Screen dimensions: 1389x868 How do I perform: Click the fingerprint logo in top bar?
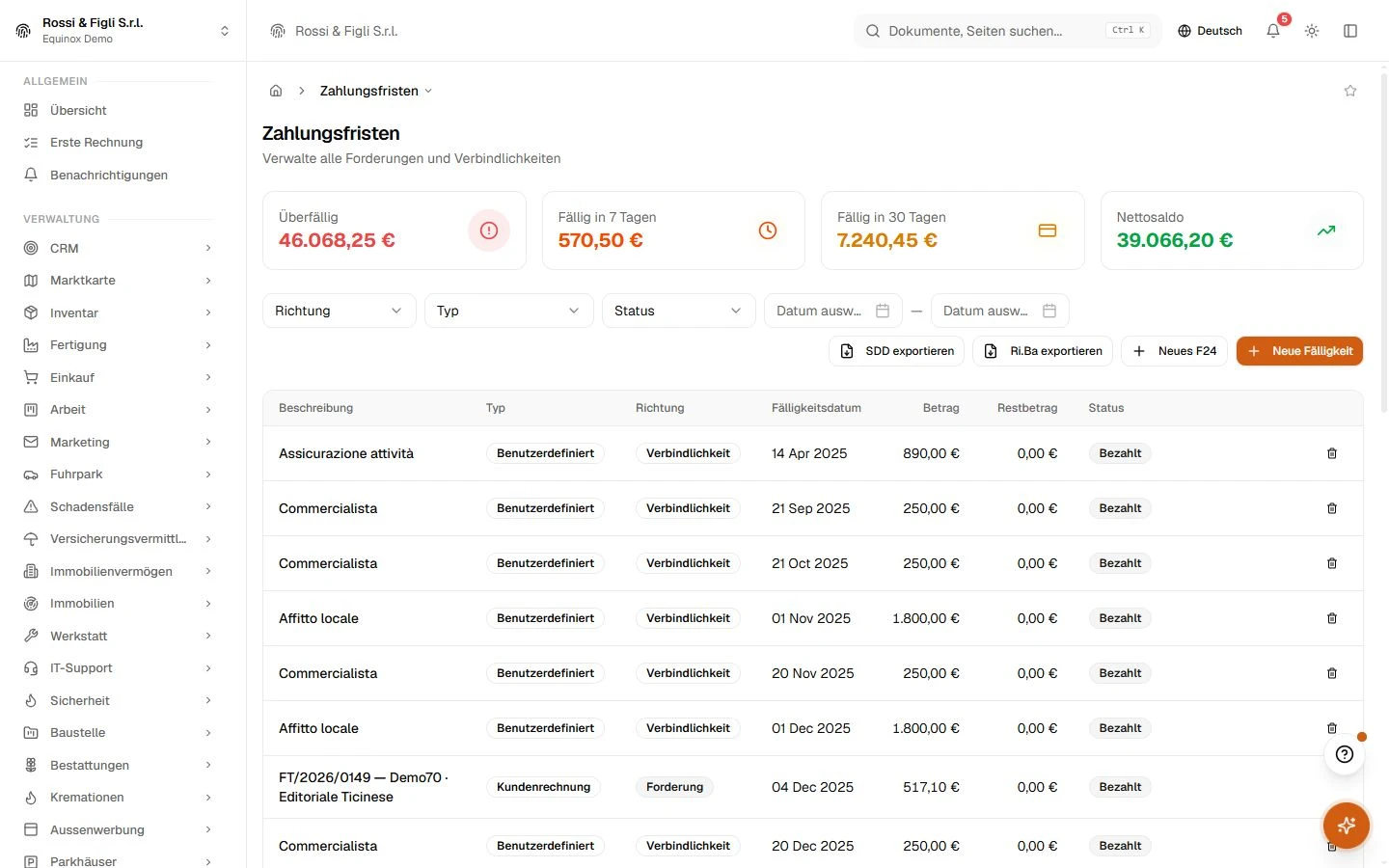pyautogui.click(x=278, y=31)
